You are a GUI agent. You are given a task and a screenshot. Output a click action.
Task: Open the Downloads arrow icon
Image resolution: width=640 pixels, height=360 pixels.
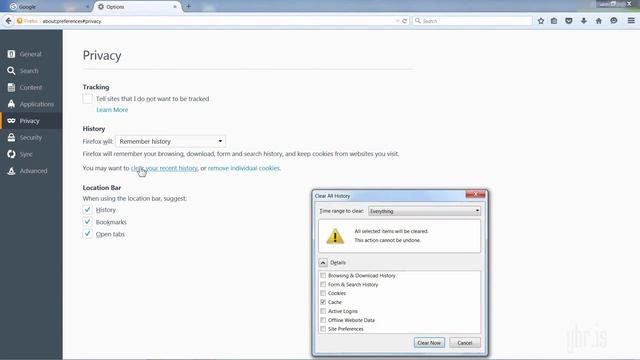click(584, 21)
